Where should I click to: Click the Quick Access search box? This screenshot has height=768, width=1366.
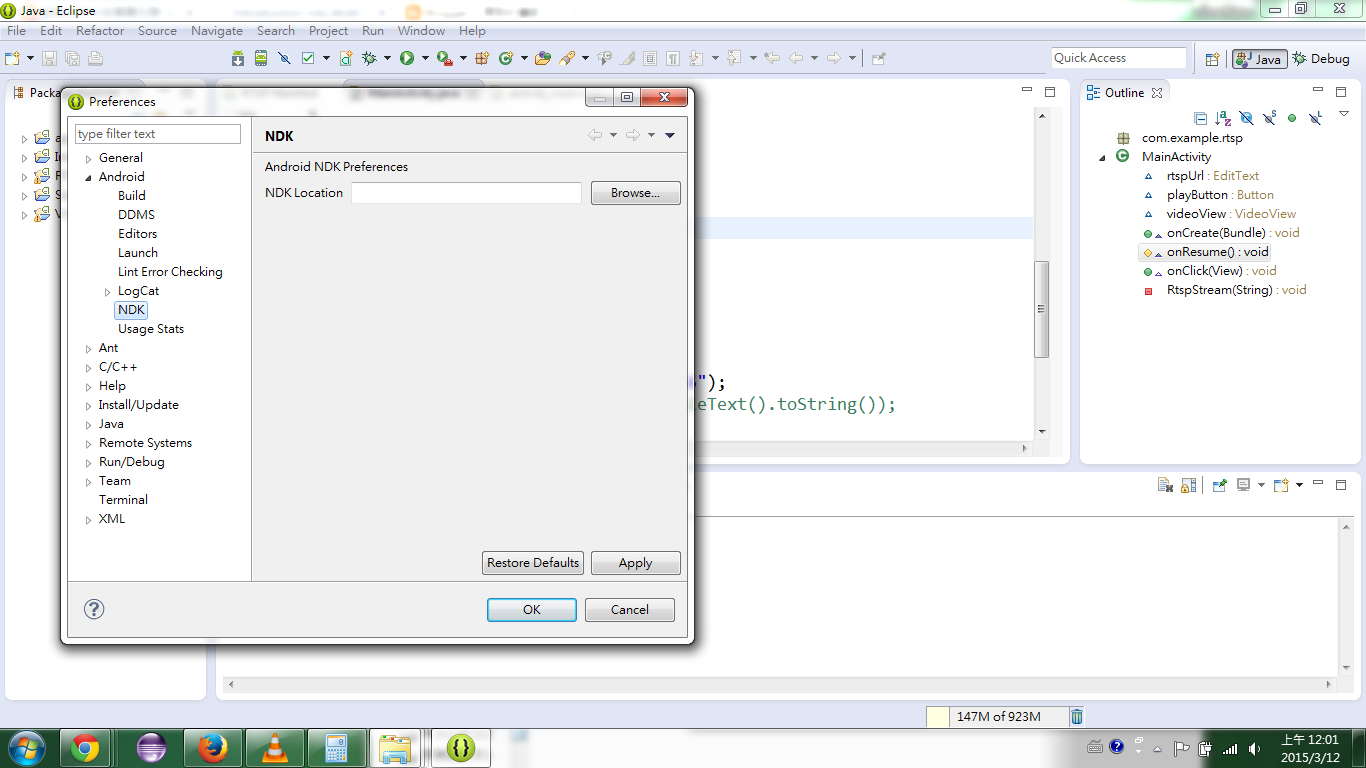(x=1119, y=58)
